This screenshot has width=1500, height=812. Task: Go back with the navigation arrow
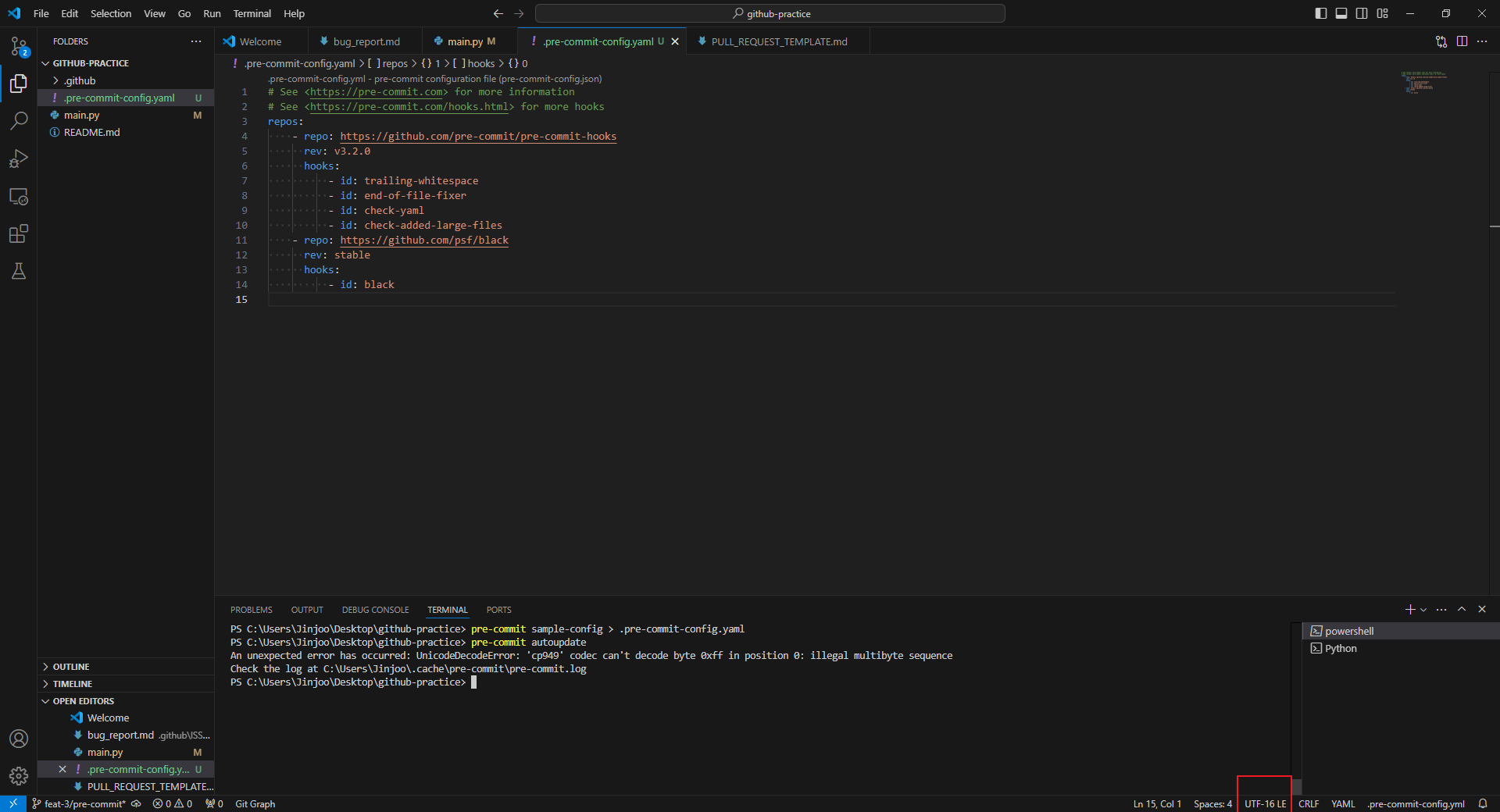[x=498, y=13]
